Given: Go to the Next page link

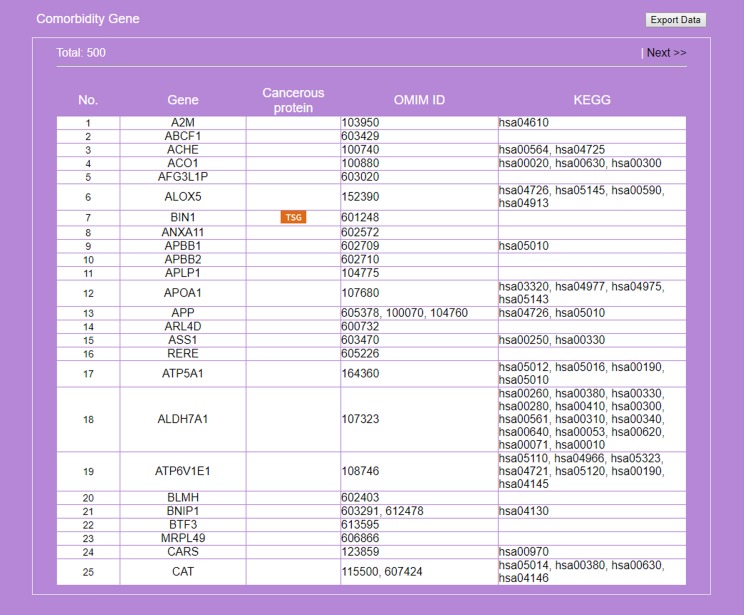Looking at the screenshot, I should click(x=666, y=53).
